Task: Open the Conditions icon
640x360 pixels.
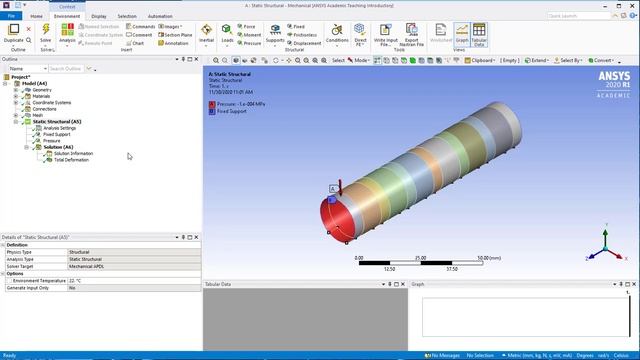Action: pos(337,30)
